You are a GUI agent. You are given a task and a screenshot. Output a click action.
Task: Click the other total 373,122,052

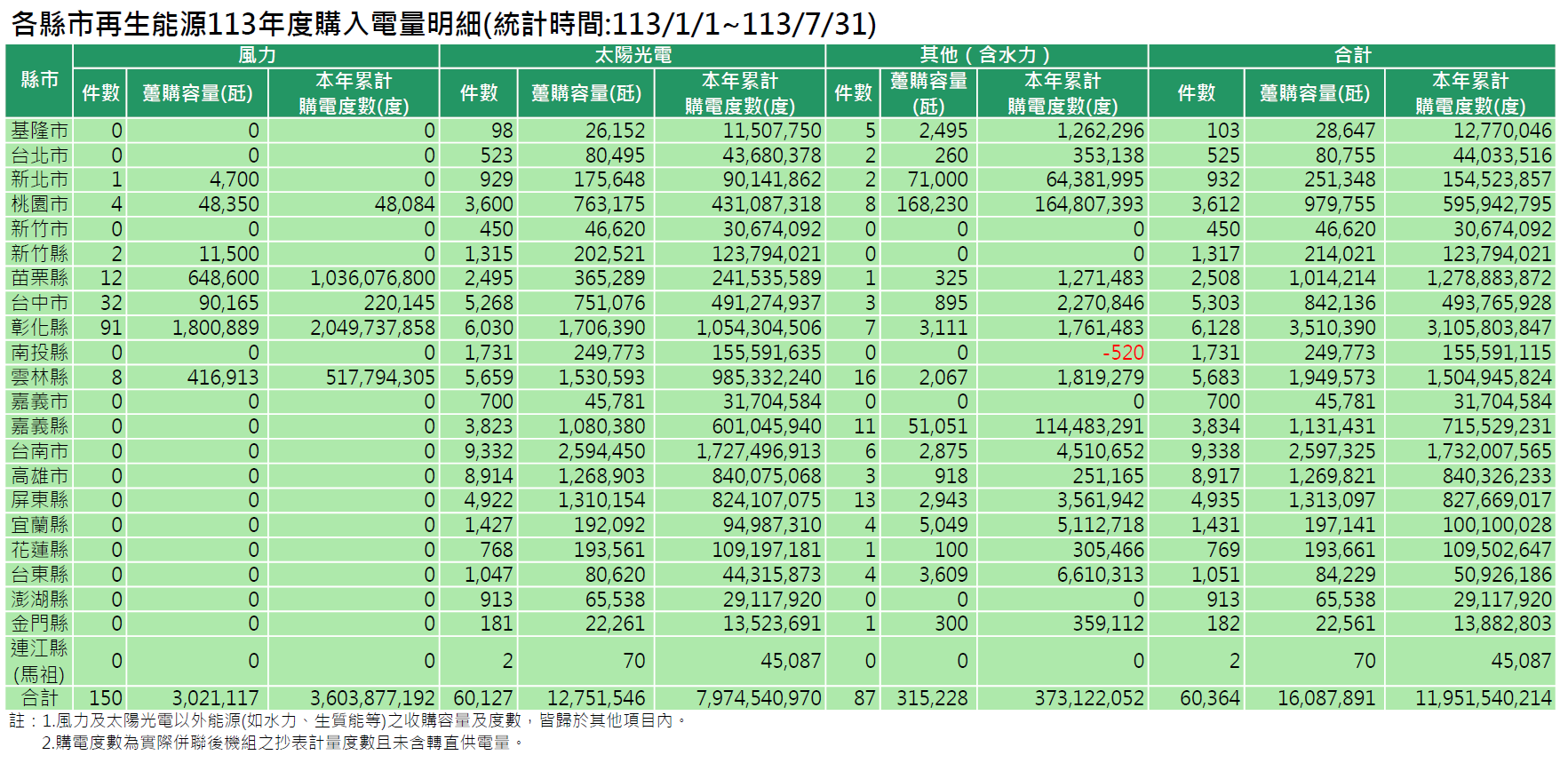[1089, 698]
